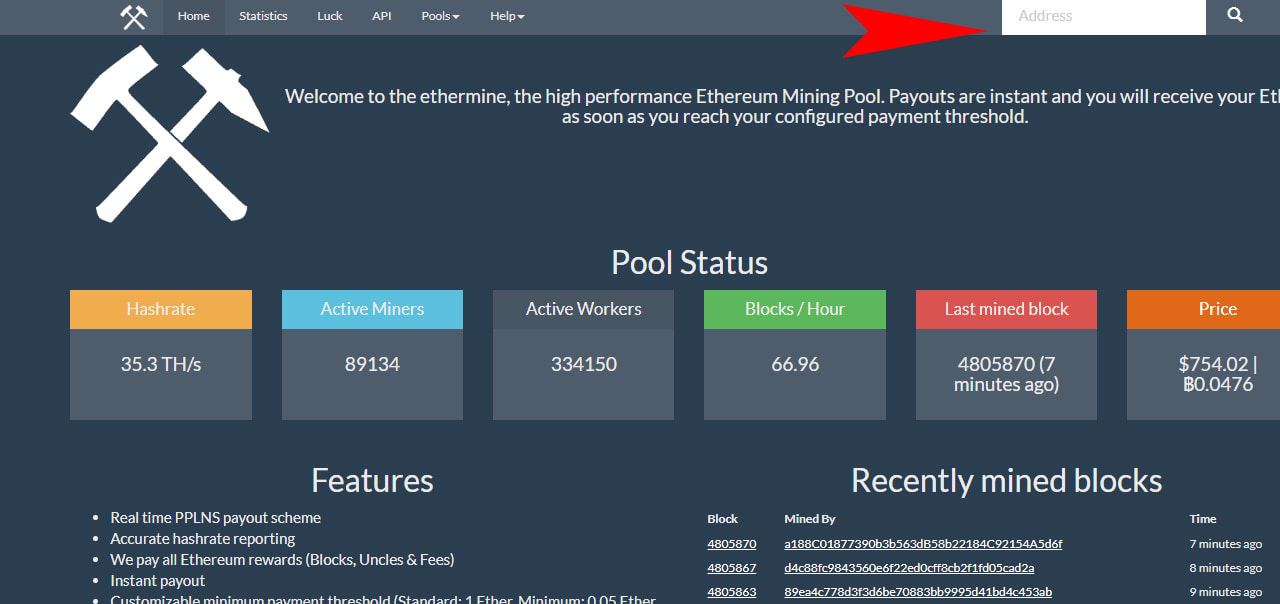Open the Luck page

point(330,16)
